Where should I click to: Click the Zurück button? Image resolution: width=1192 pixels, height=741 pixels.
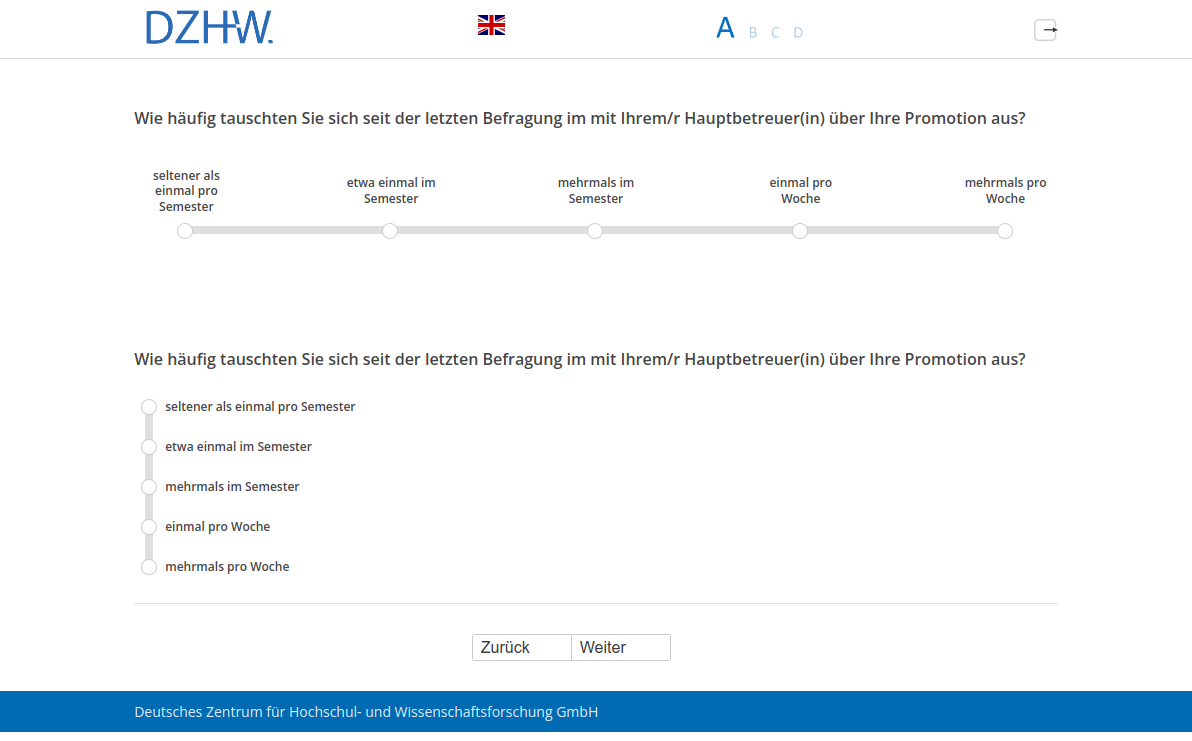tap(521, 647)
